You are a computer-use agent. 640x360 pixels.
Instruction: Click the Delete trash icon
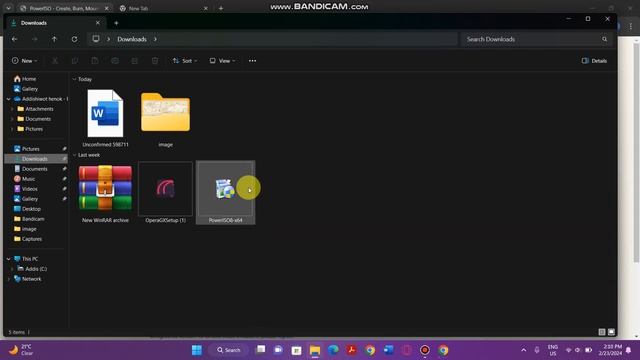tap(155, 61)
